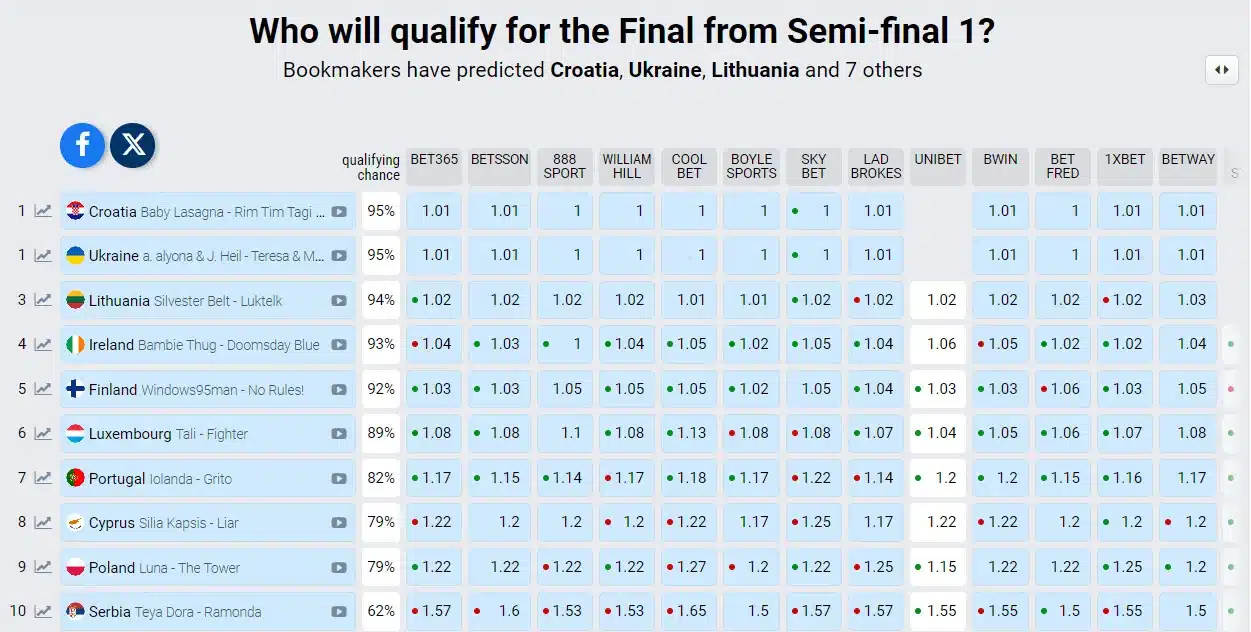This screenshot has height=632, width=1251.
Task: Open Croatia's odds history chart icon
Action: (43, 211)
